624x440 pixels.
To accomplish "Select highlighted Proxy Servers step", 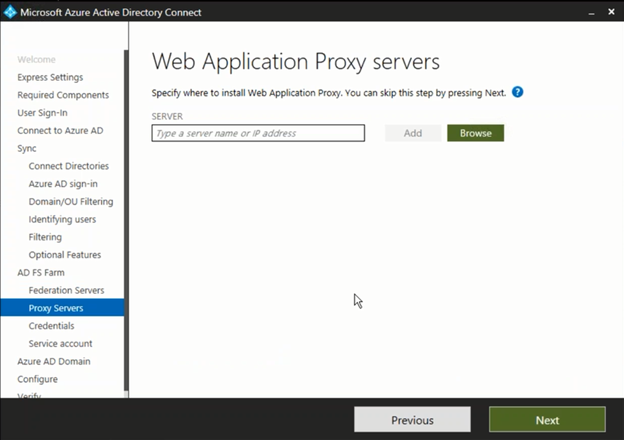I will coord(62,308).
